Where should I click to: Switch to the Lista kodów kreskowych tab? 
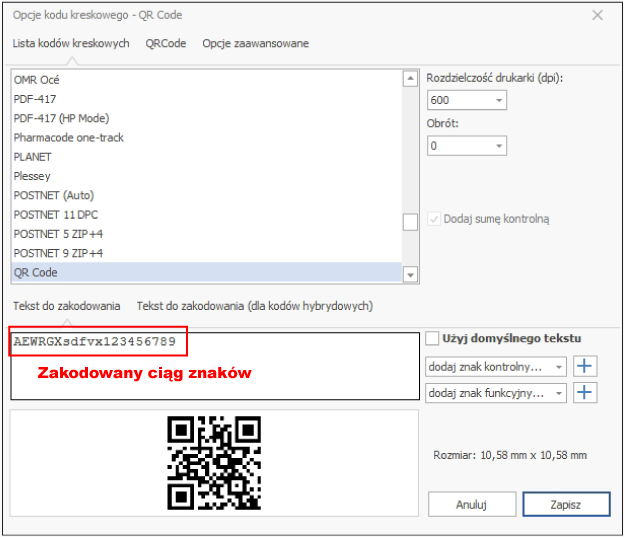(x=71, y=43)
